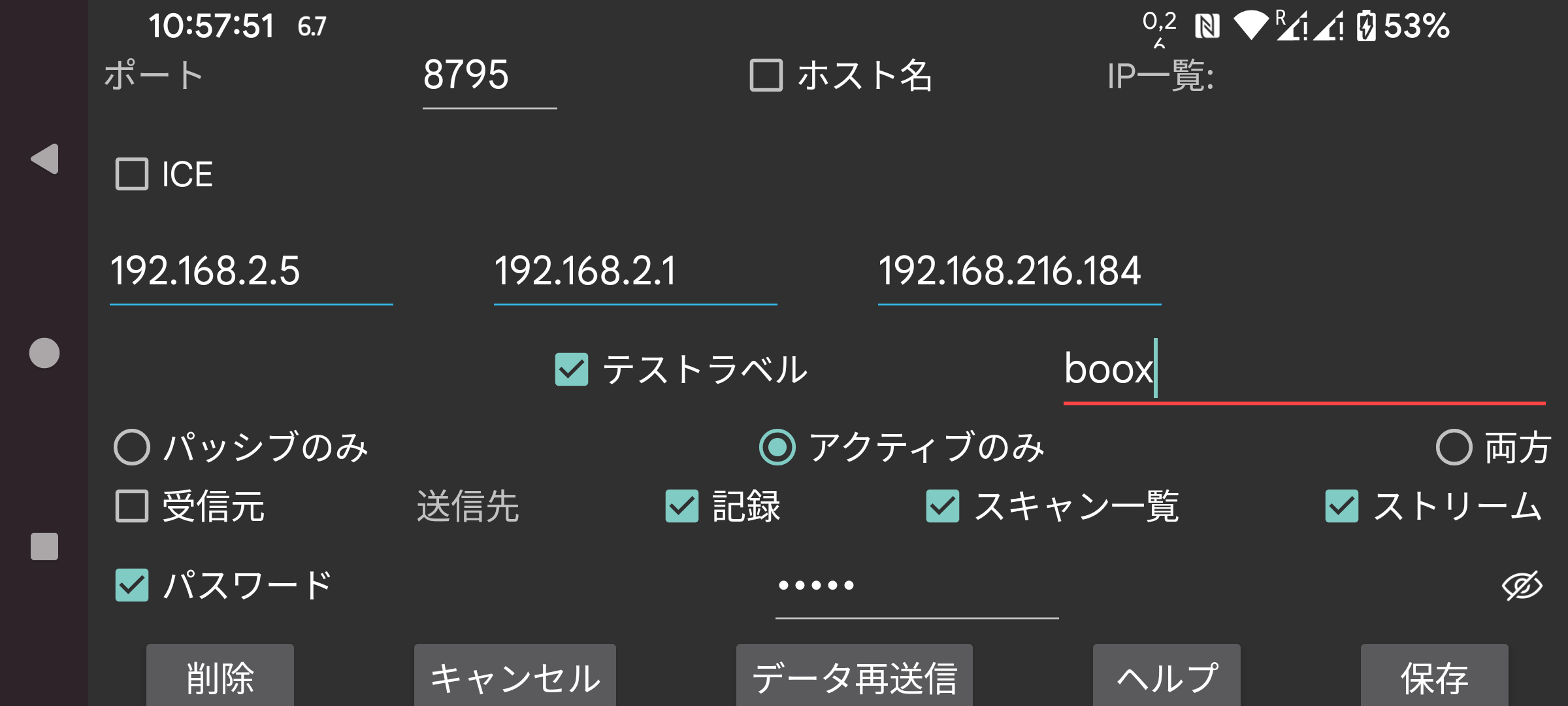Image resolution: width=1568 pixels, height=706 pixels.
Task: Turn off the パスワード checkbox
Action: pos(131,584)
